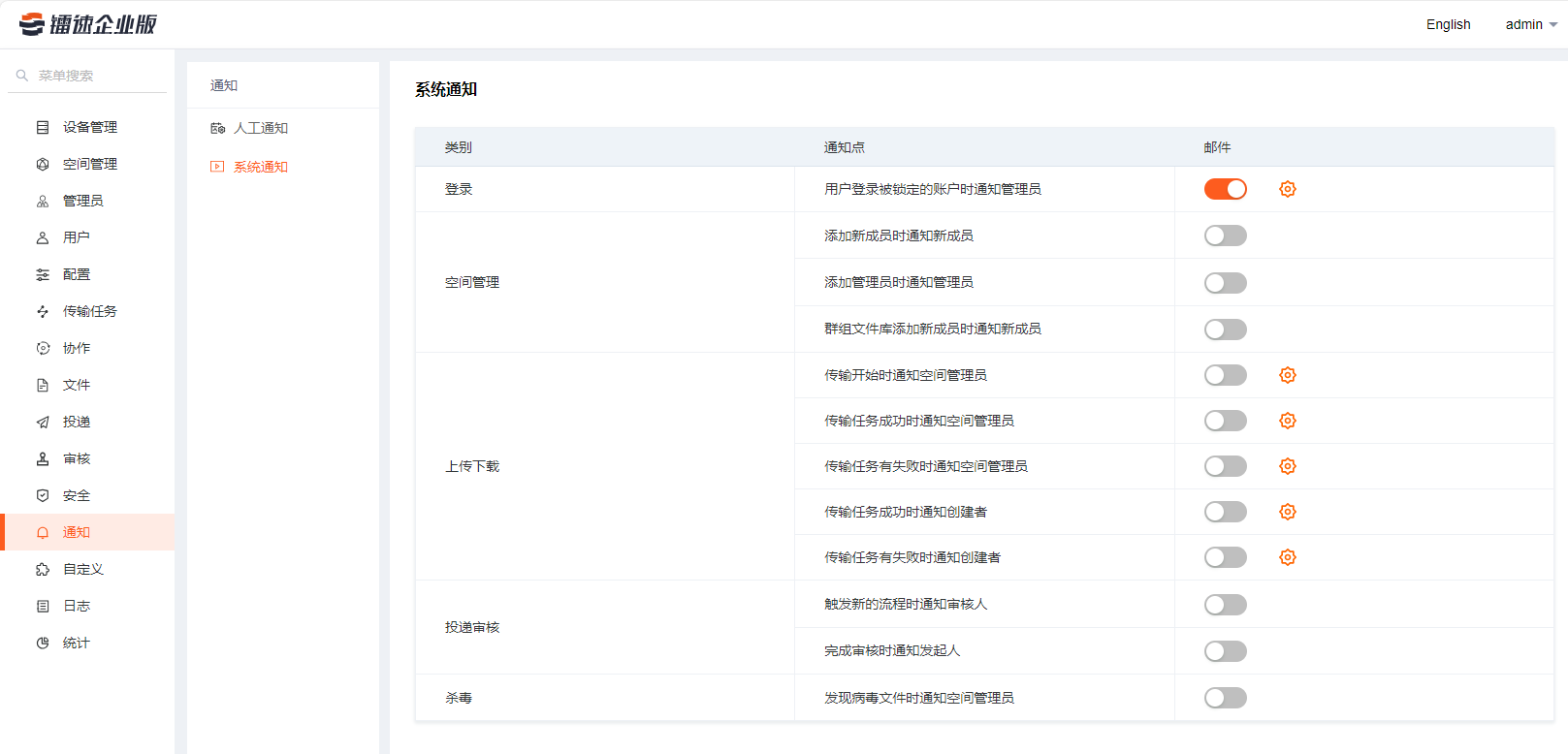This screenshot has width=1568, height=754.
Task: Click gear icon for transfer start notification
Action: click(x=1287, y=375)
